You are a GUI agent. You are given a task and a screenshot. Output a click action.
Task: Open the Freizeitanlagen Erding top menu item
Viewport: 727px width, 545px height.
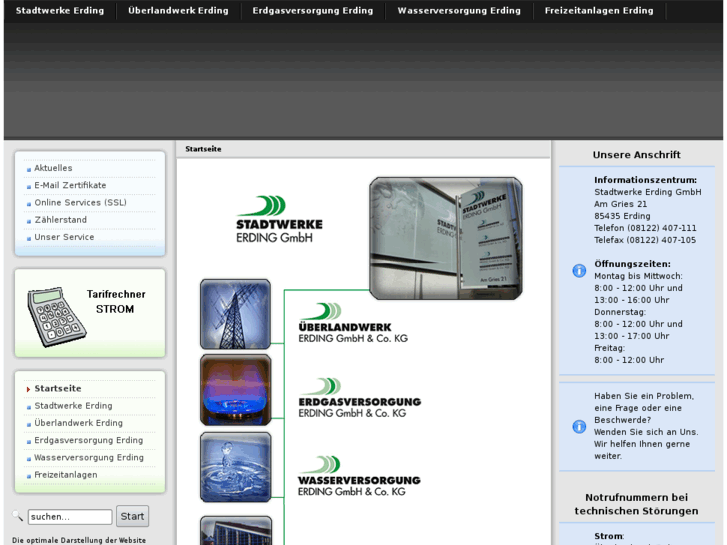[599, 10]
